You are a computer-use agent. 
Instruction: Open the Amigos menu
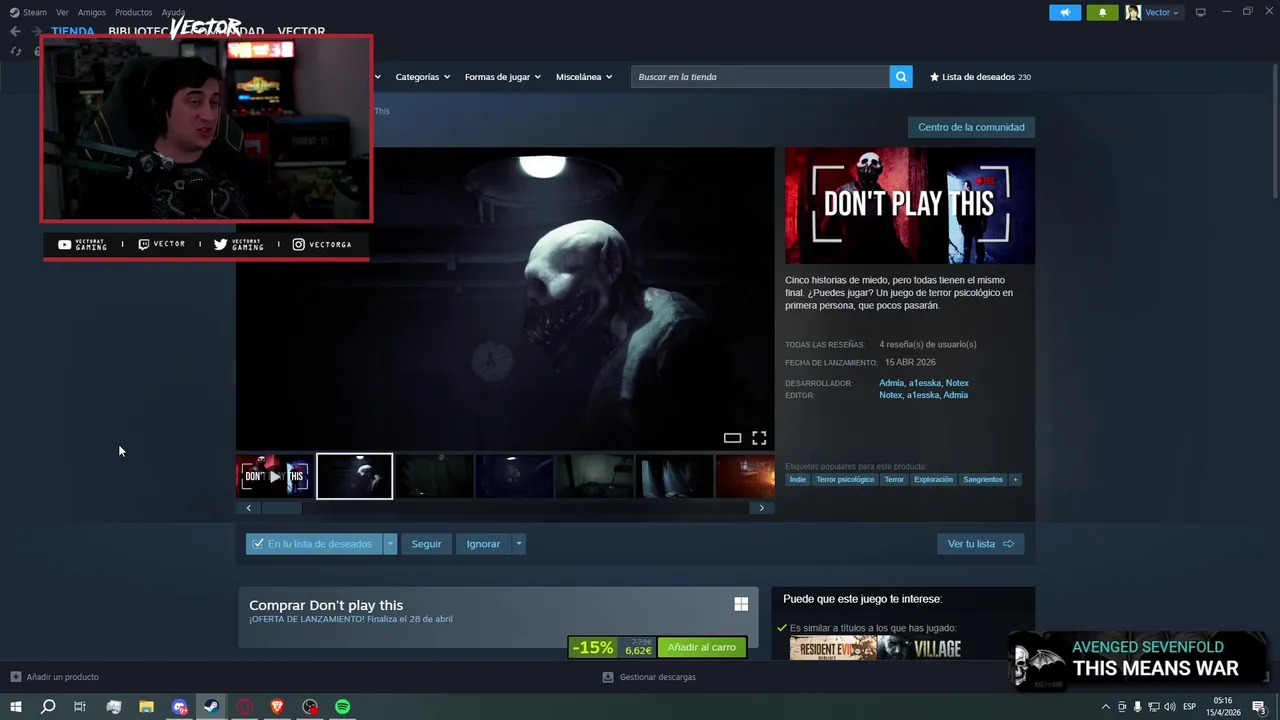point(92,12)
